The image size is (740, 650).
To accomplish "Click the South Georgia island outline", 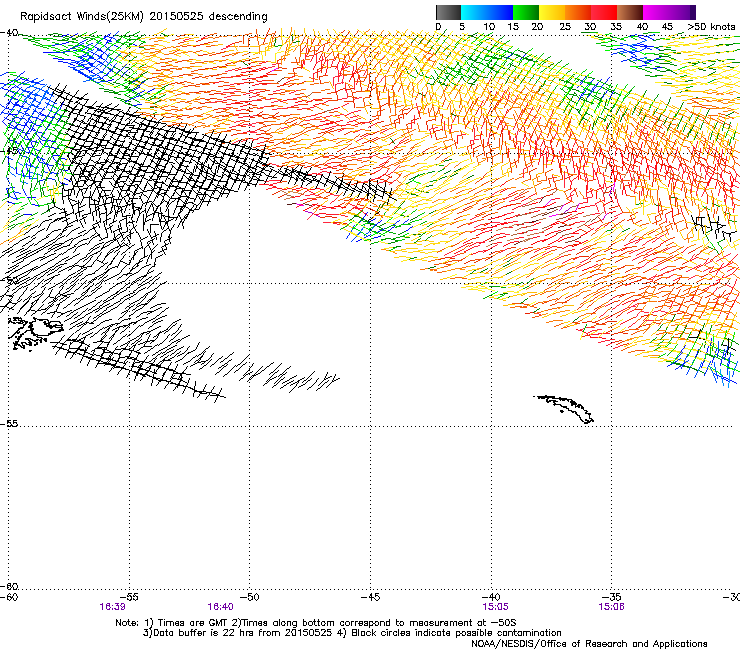I will 564,409.
